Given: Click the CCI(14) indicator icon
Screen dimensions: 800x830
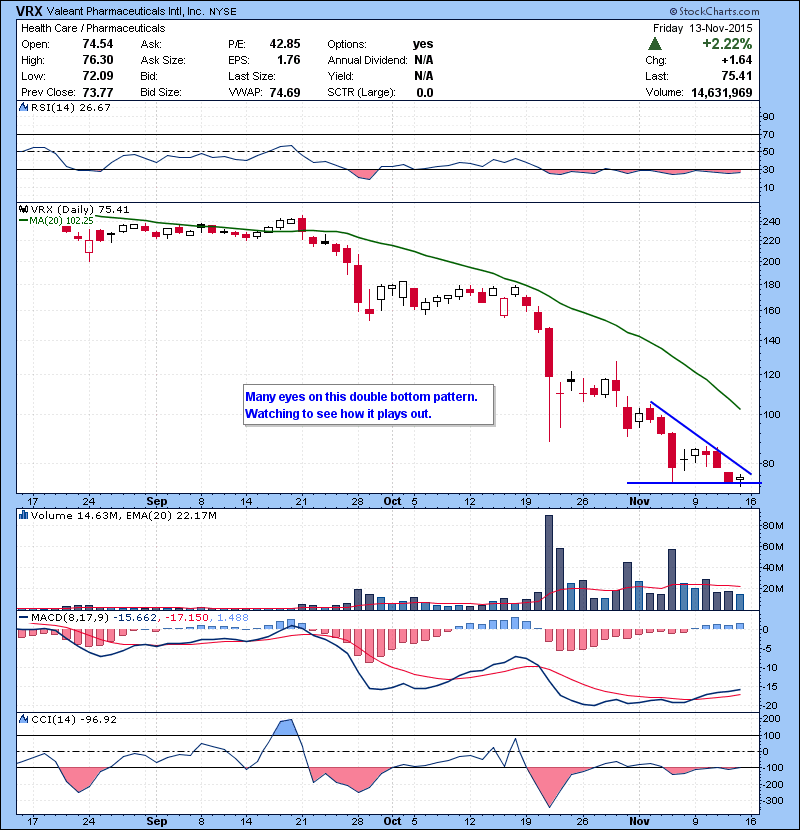Looking at the screenshot, I should click(x=24, y=719).
